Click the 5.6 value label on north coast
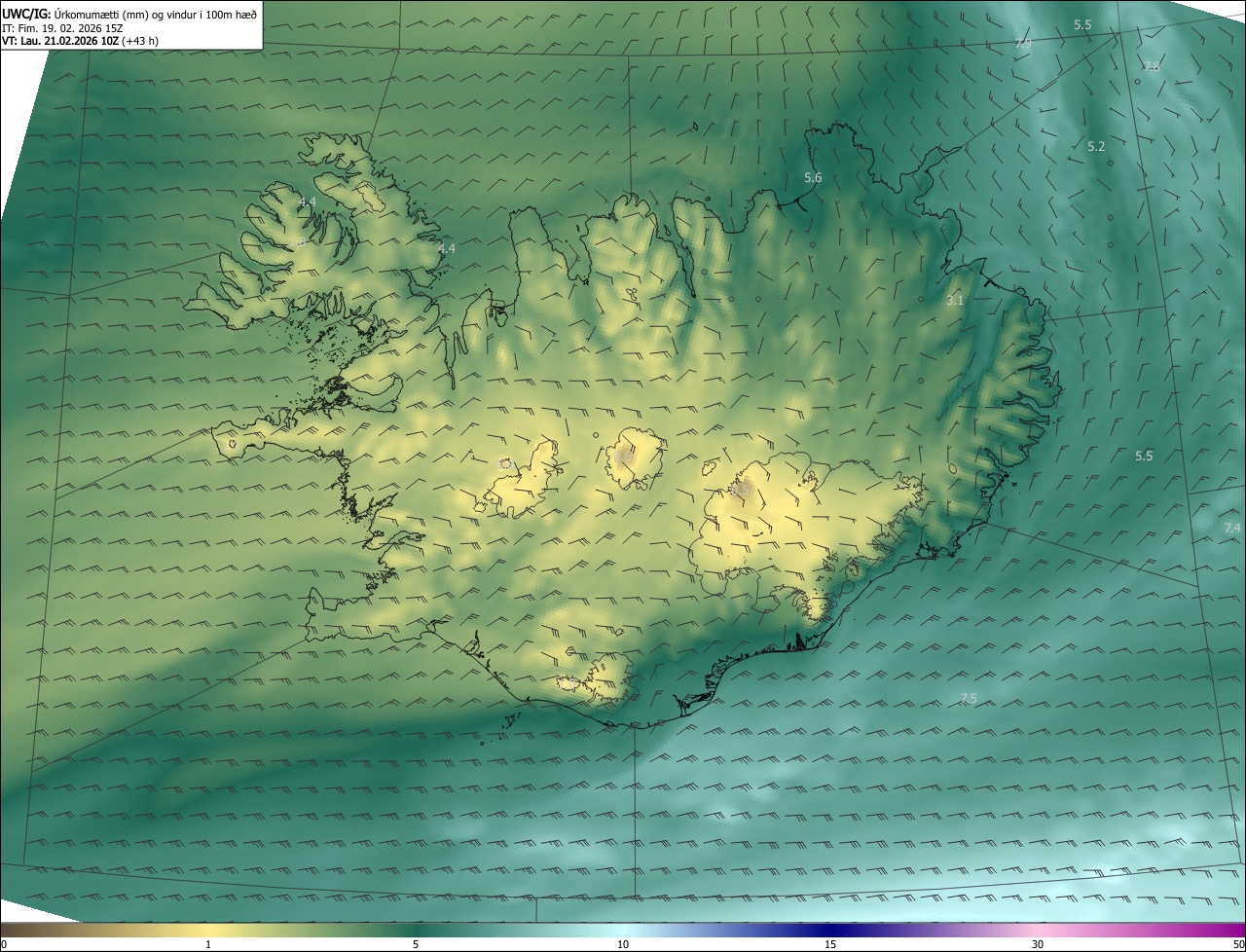Image resolution: width=1246 pixels, height=952 pixels. [813, 177]
